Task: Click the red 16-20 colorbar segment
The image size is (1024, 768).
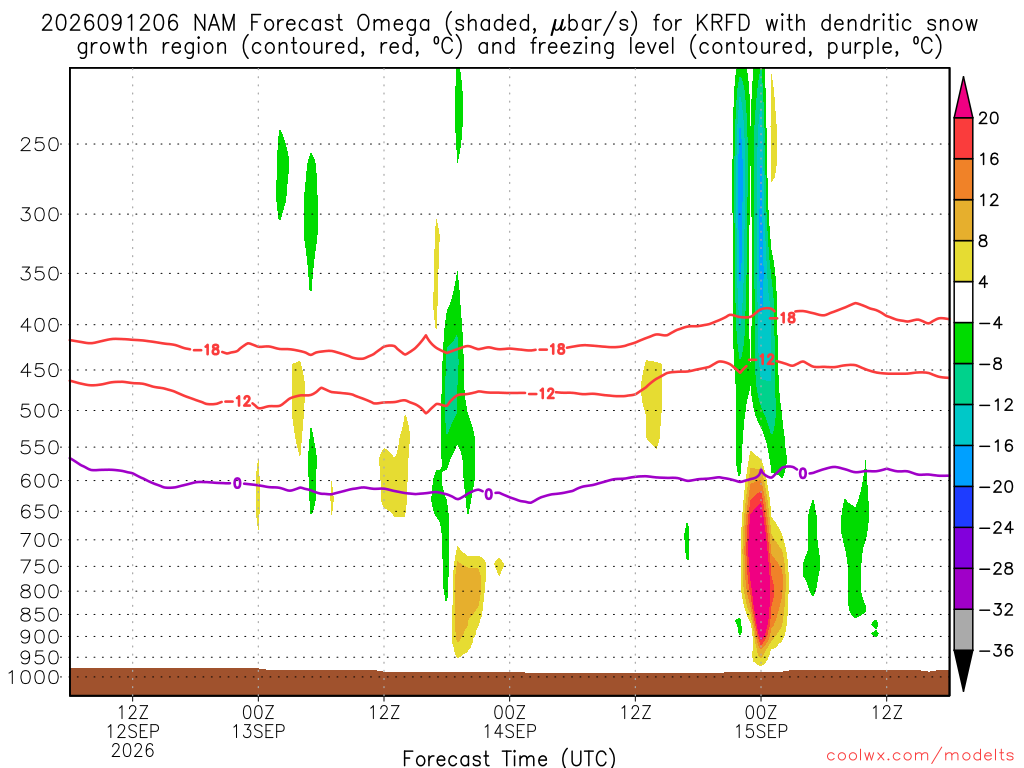Action: 963,138
